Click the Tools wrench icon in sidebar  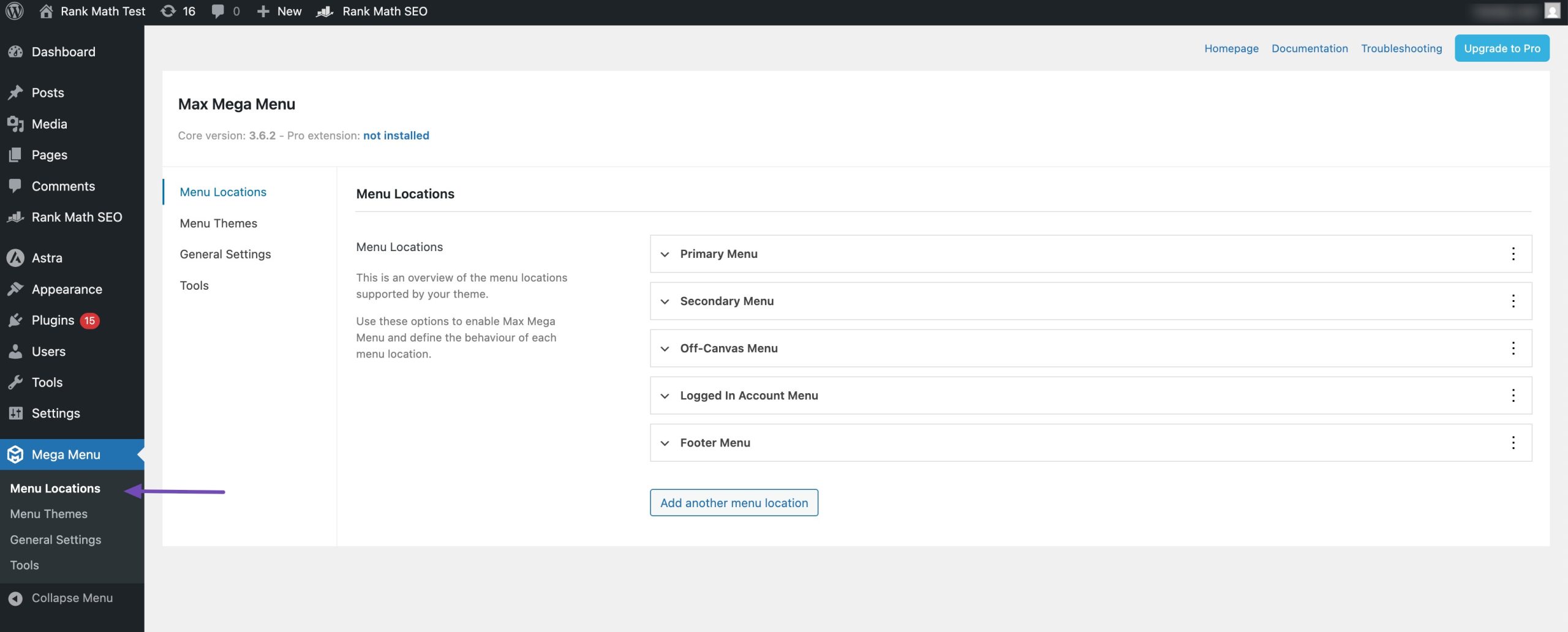pyautogui.click(x=15, y=382)
